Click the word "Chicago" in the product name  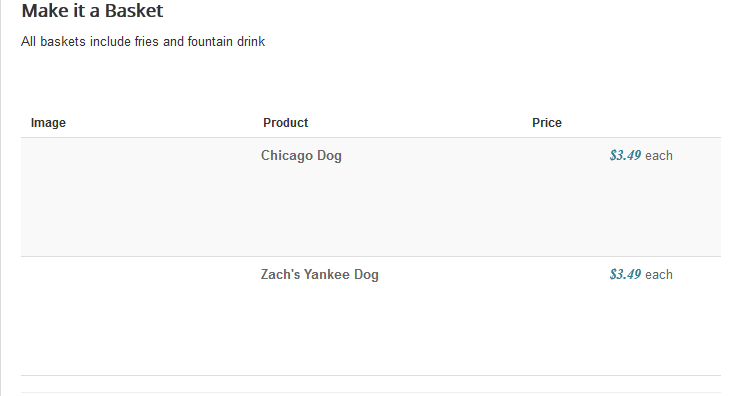(x=287, y=156)
